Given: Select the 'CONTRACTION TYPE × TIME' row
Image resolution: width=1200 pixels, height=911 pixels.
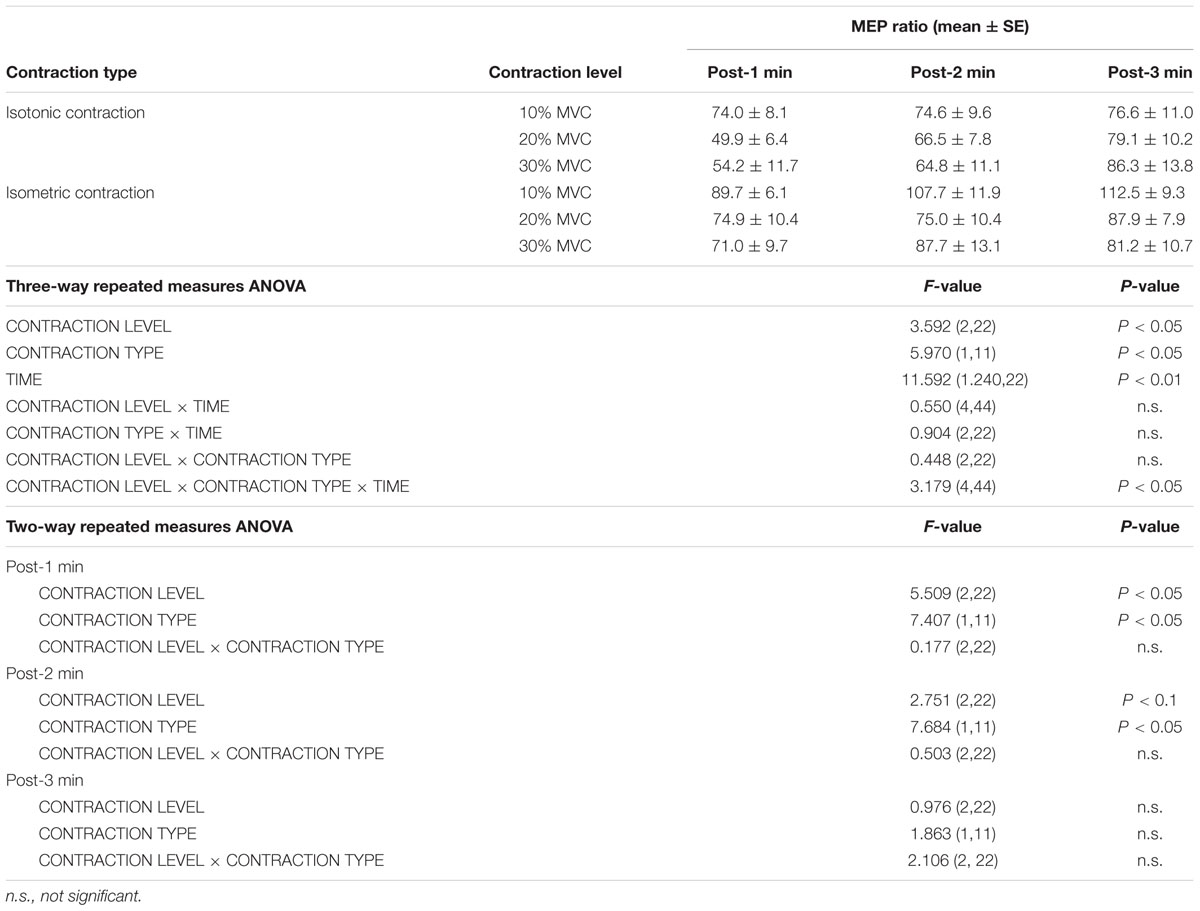Looking at the screenshot, I should click(x=600, y=433).
